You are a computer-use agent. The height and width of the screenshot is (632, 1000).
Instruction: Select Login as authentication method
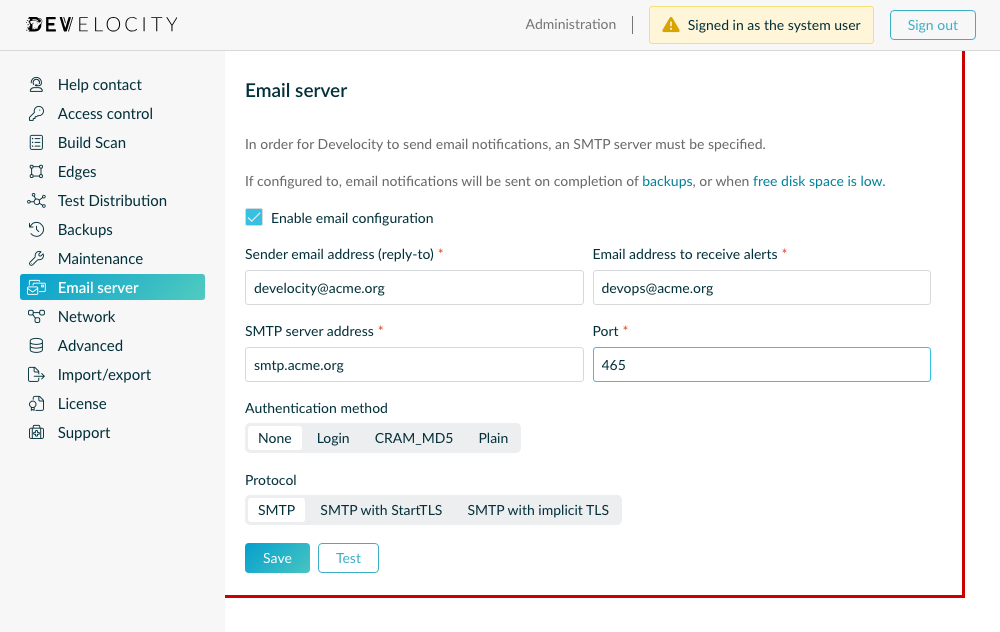[x=333, y=437]
